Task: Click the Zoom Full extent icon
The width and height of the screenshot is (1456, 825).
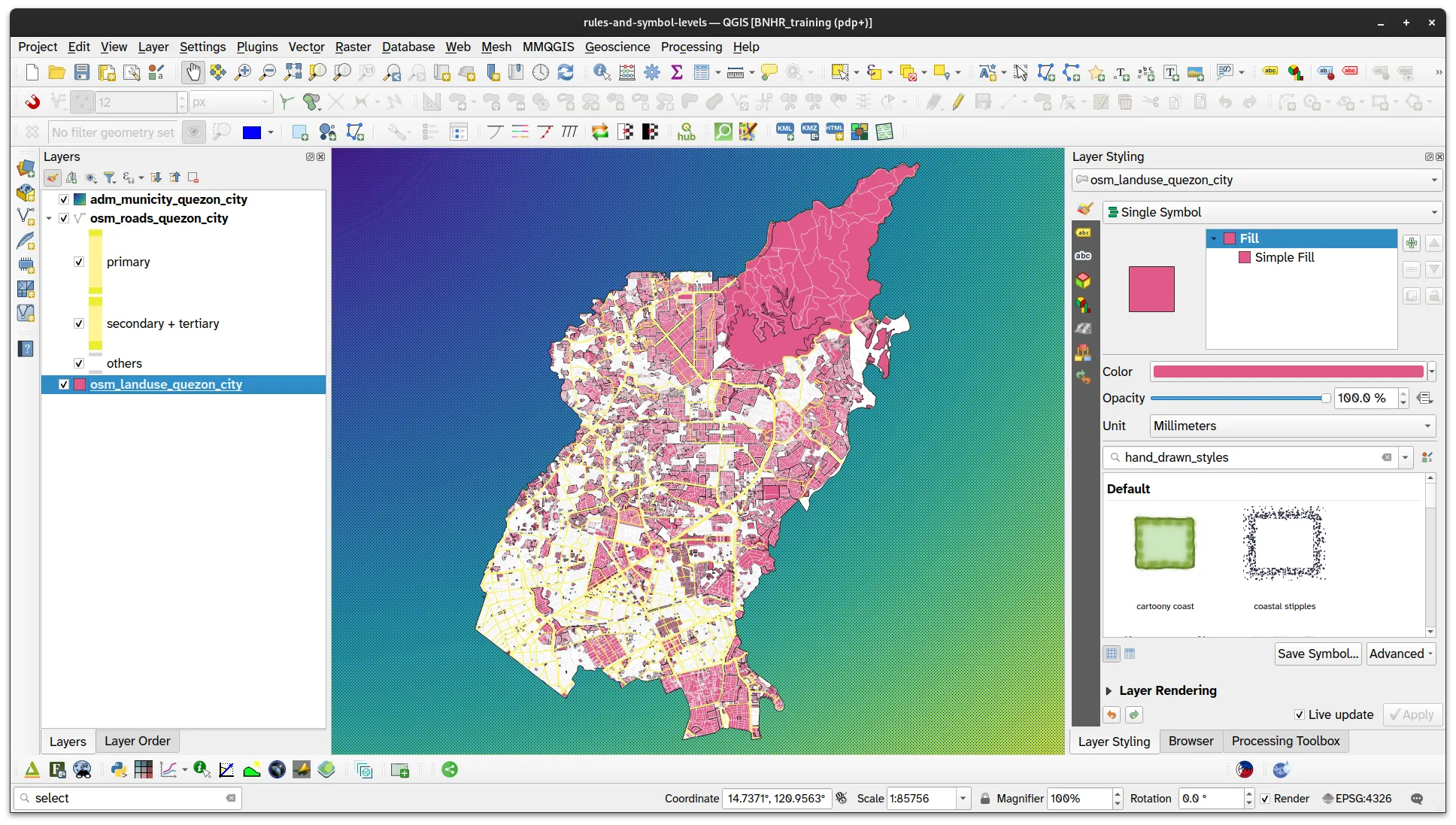Action: tap(293, 72)
